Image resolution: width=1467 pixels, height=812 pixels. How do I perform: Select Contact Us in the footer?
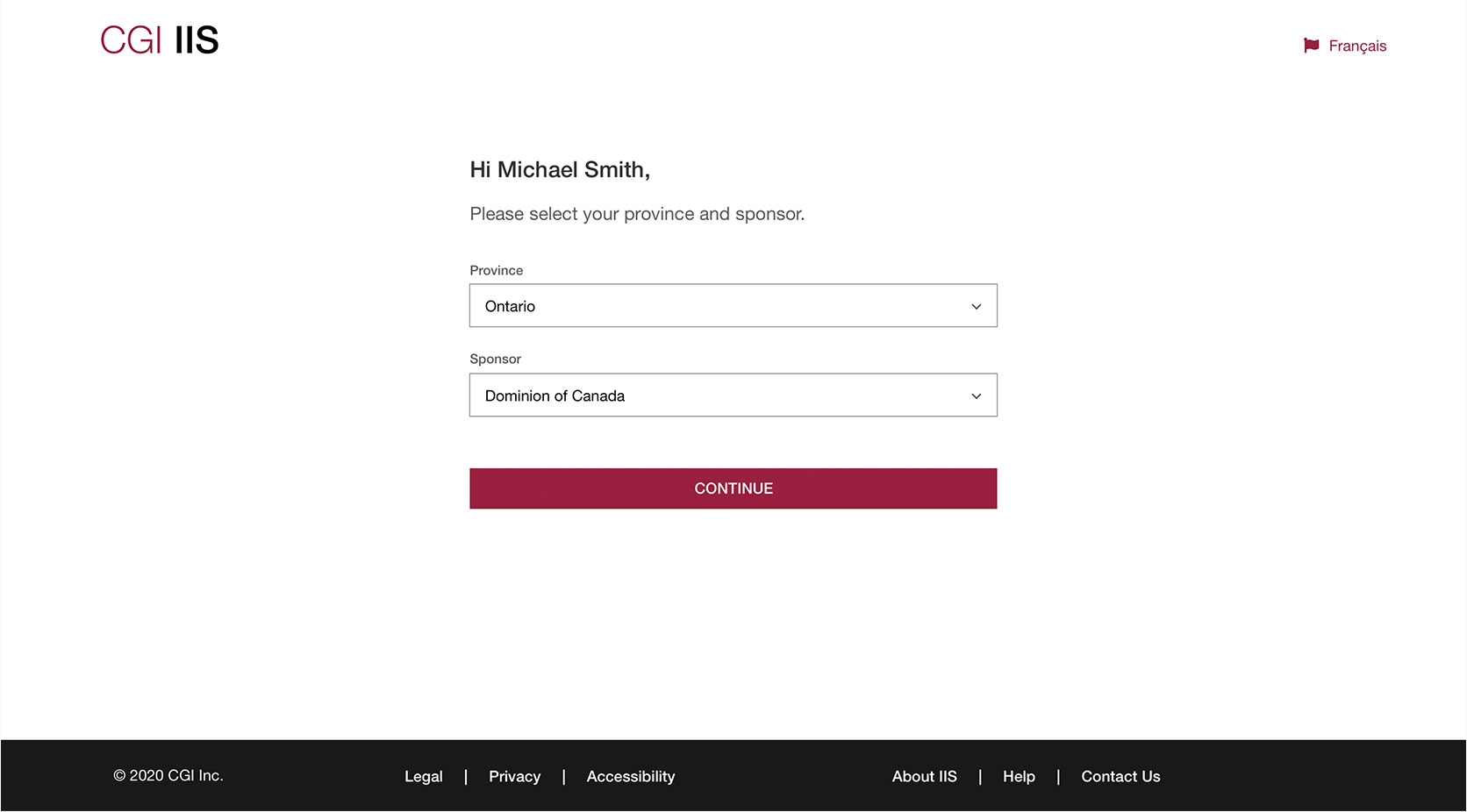[x=1120, y=776]
